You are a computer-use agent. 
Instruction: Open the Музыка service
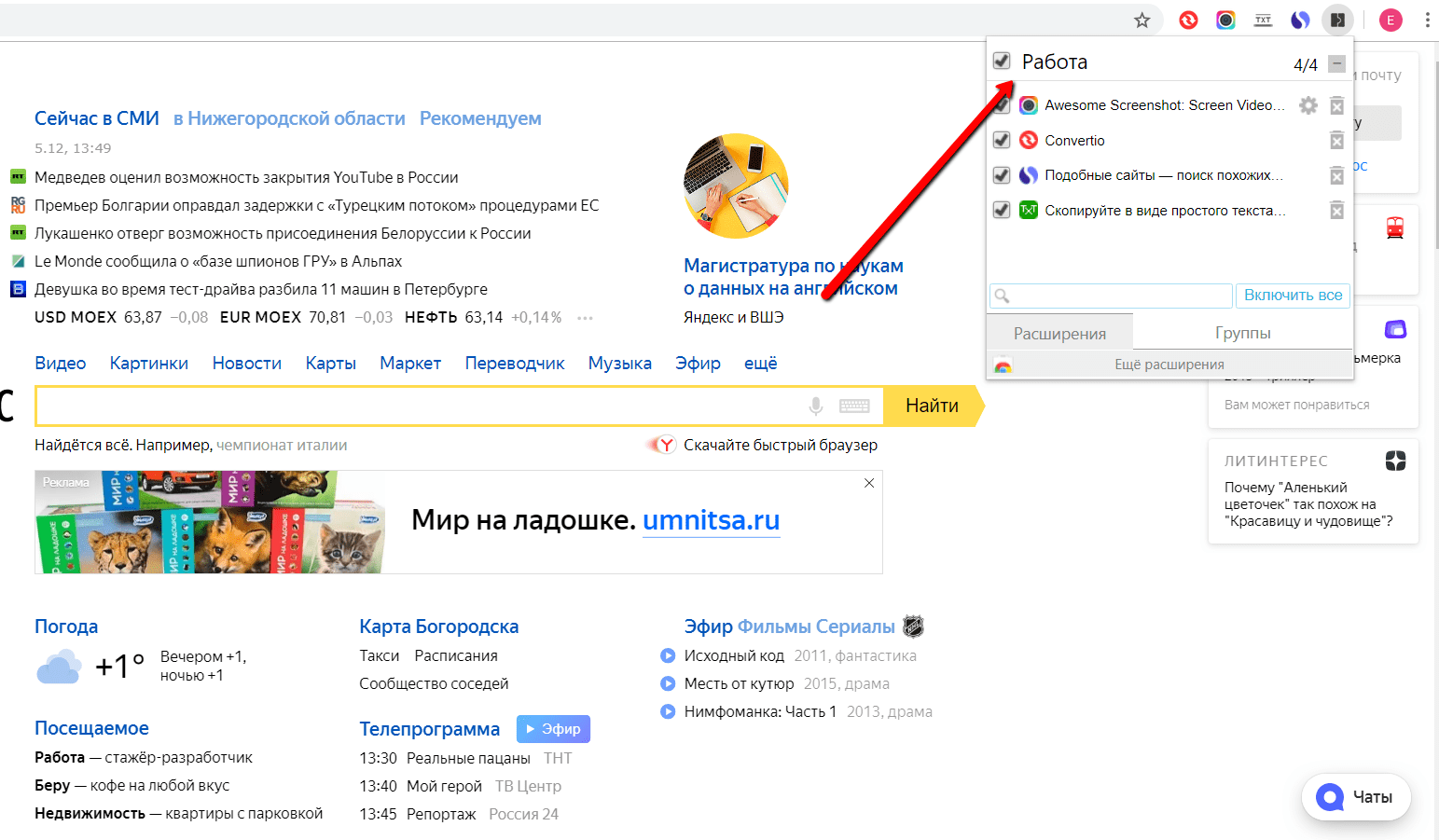point(619,364)
